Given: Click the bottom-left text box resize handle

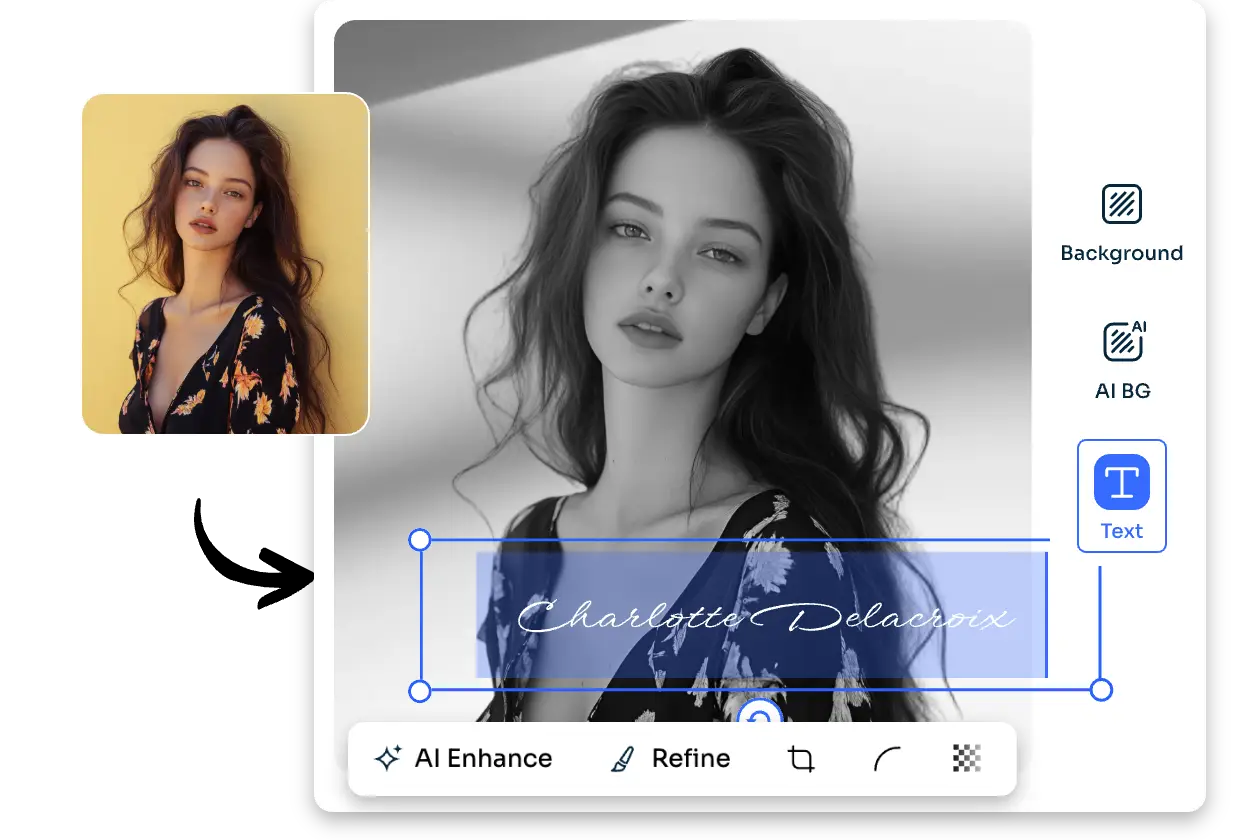Looking at the screenshot, I should coord(420,691).
